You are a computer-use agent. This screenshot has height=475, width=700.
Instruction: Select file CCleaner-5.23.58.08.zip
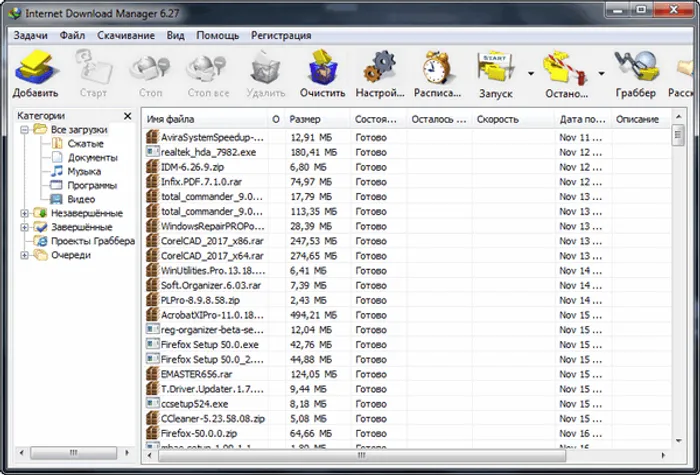click(x=212, y=419)
